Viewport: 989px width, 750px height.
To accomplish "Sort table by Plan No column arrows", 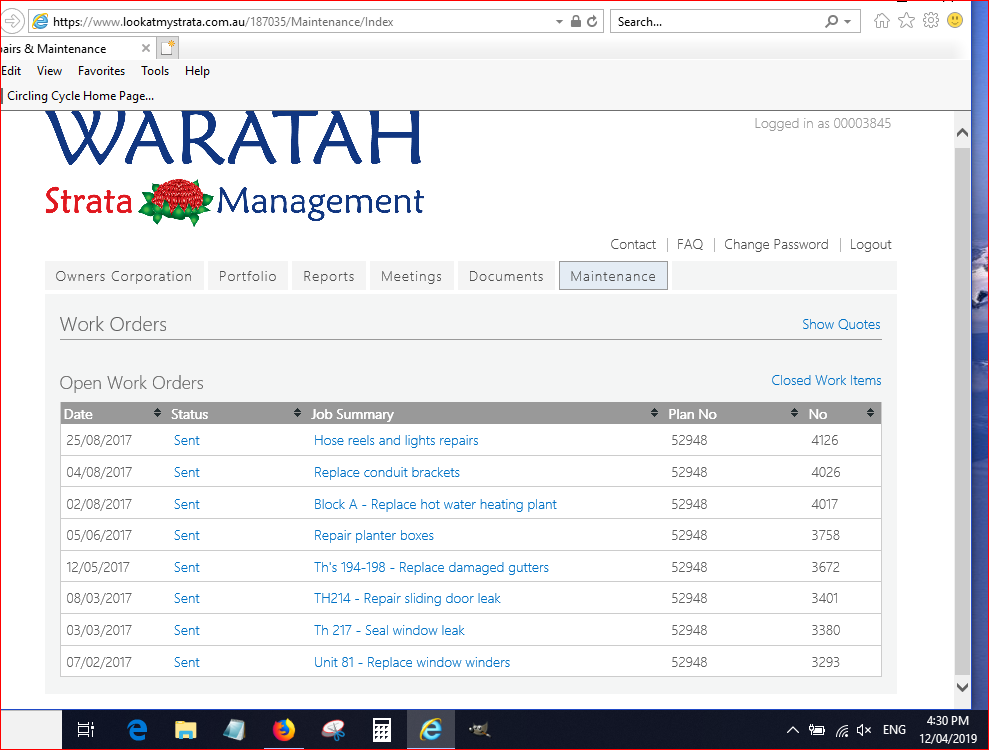I will click(x=794, y=413).
